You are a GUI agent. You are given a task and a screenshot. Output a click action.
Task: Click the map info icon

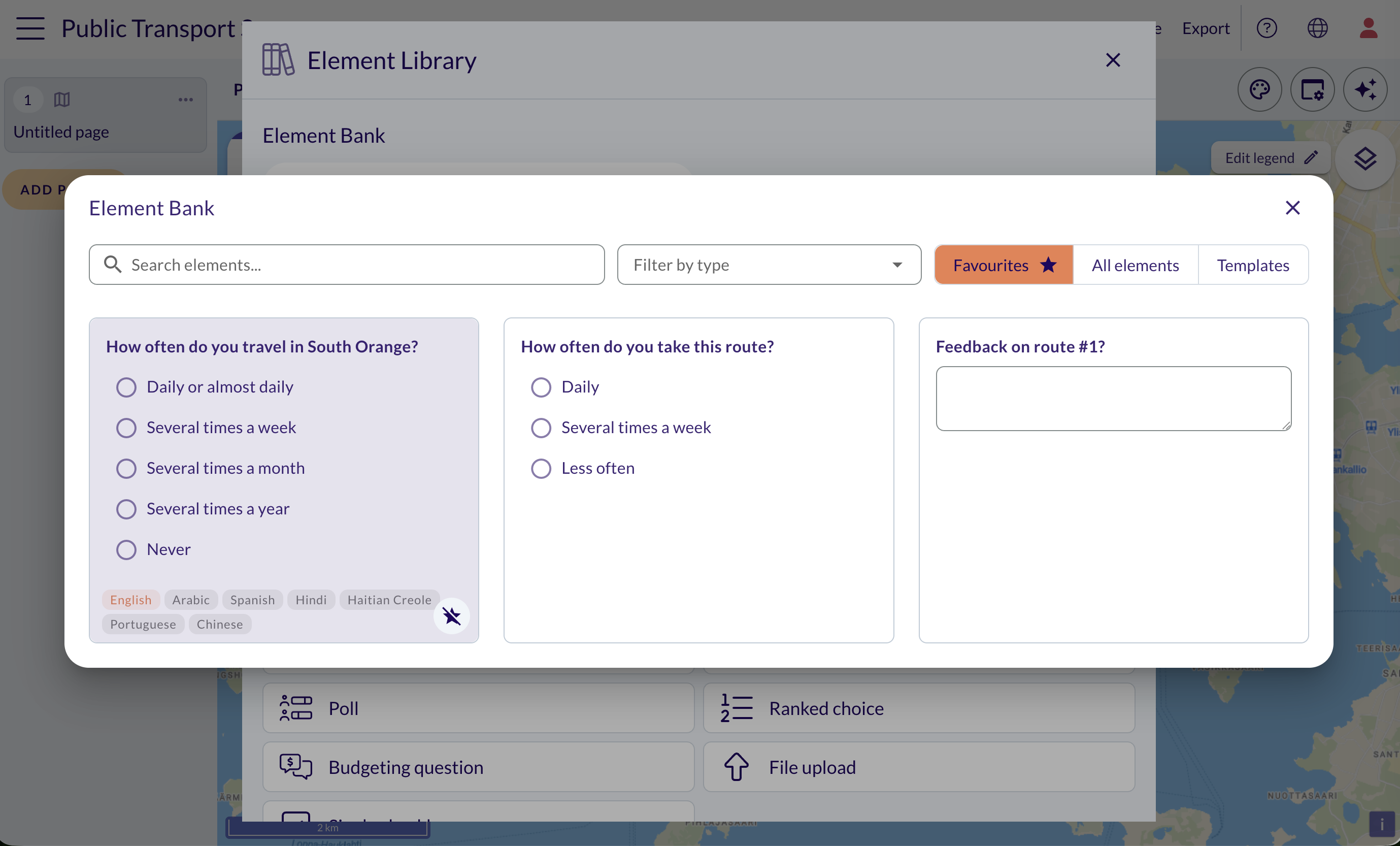(1382, 824)
